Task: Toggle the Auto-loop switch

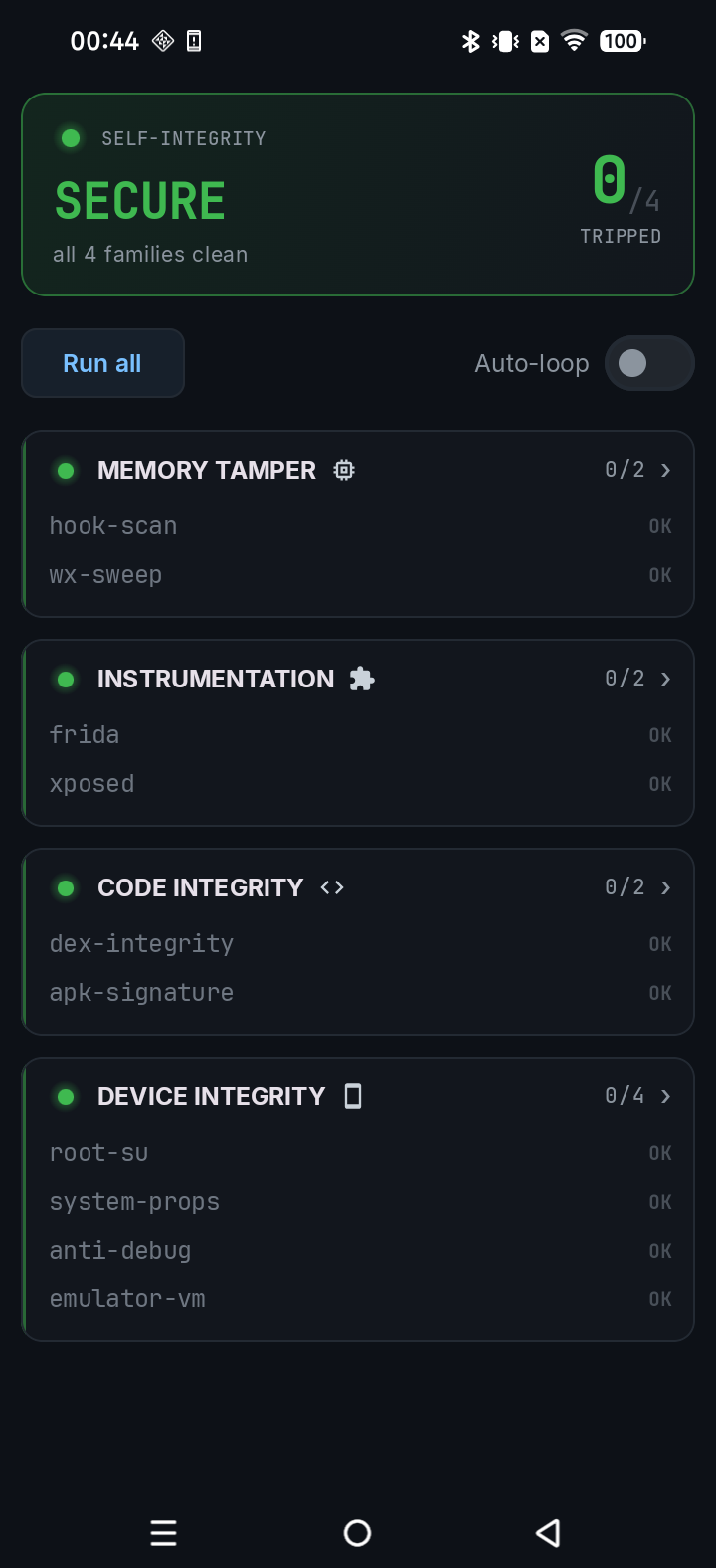Action: tap(649, 363)
